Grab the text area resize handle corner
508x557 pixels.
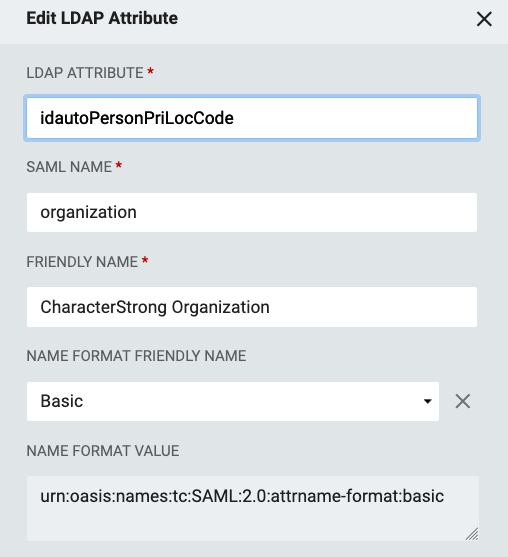472,534
